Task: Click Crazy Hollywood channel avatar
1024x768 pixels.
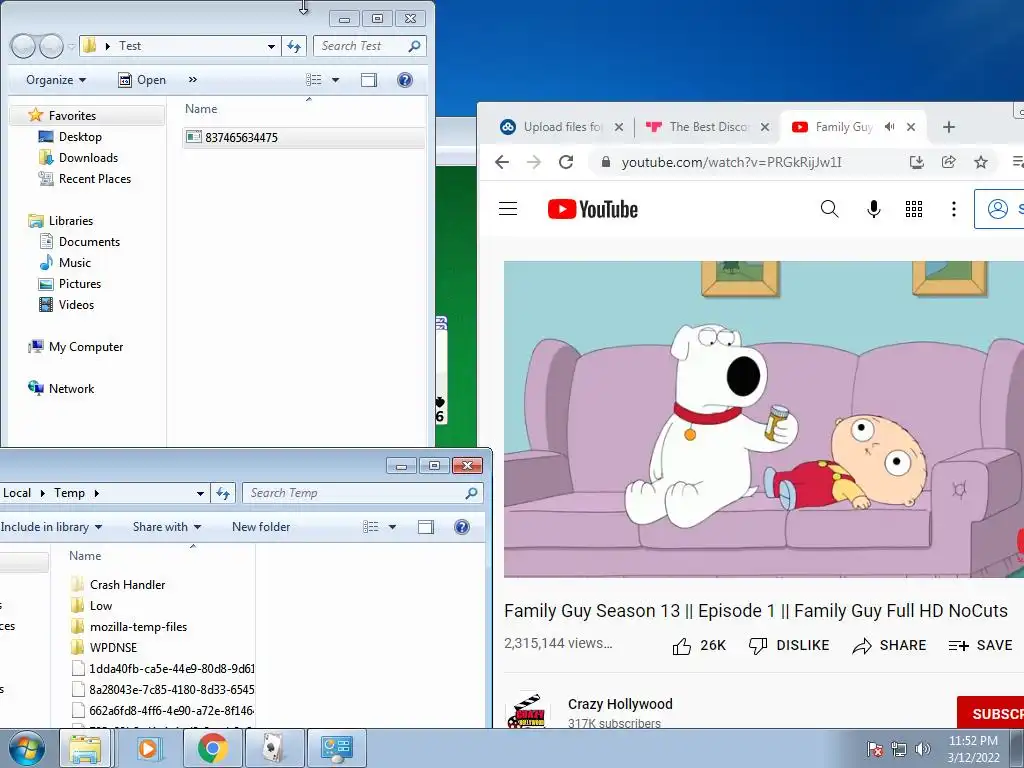Action: click(x=528, y=711)
